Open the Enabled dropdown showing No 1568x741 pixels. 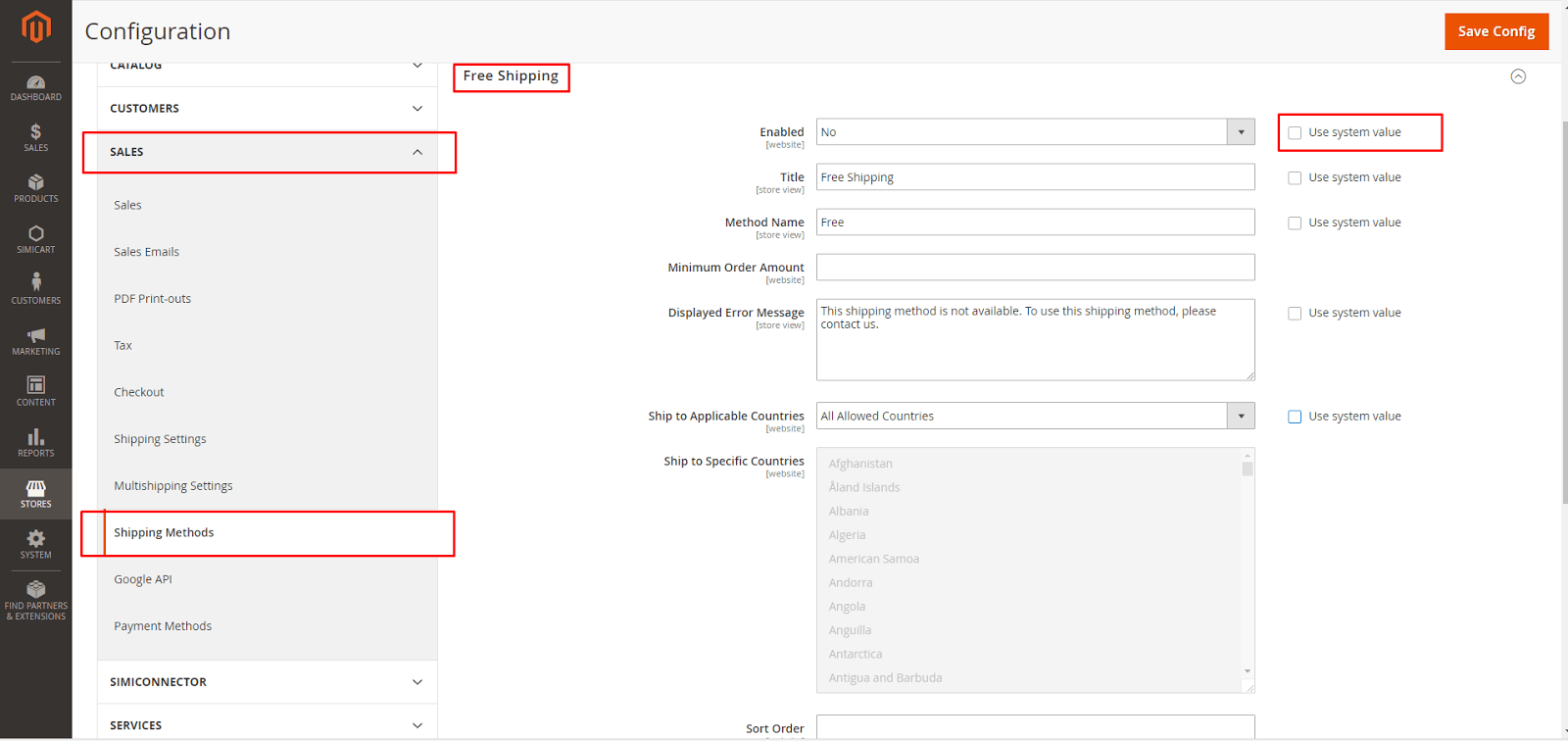point(1035,132)
